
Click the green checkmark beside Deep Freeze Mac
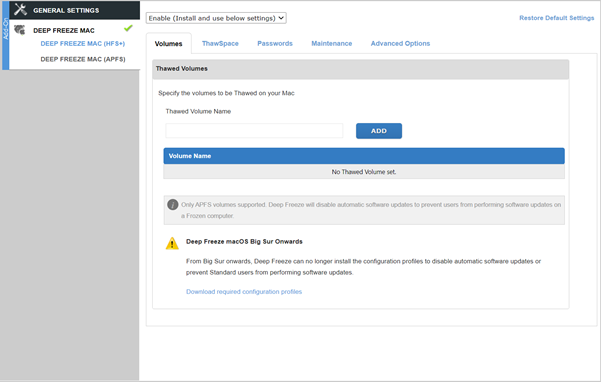tap(128, 28)
